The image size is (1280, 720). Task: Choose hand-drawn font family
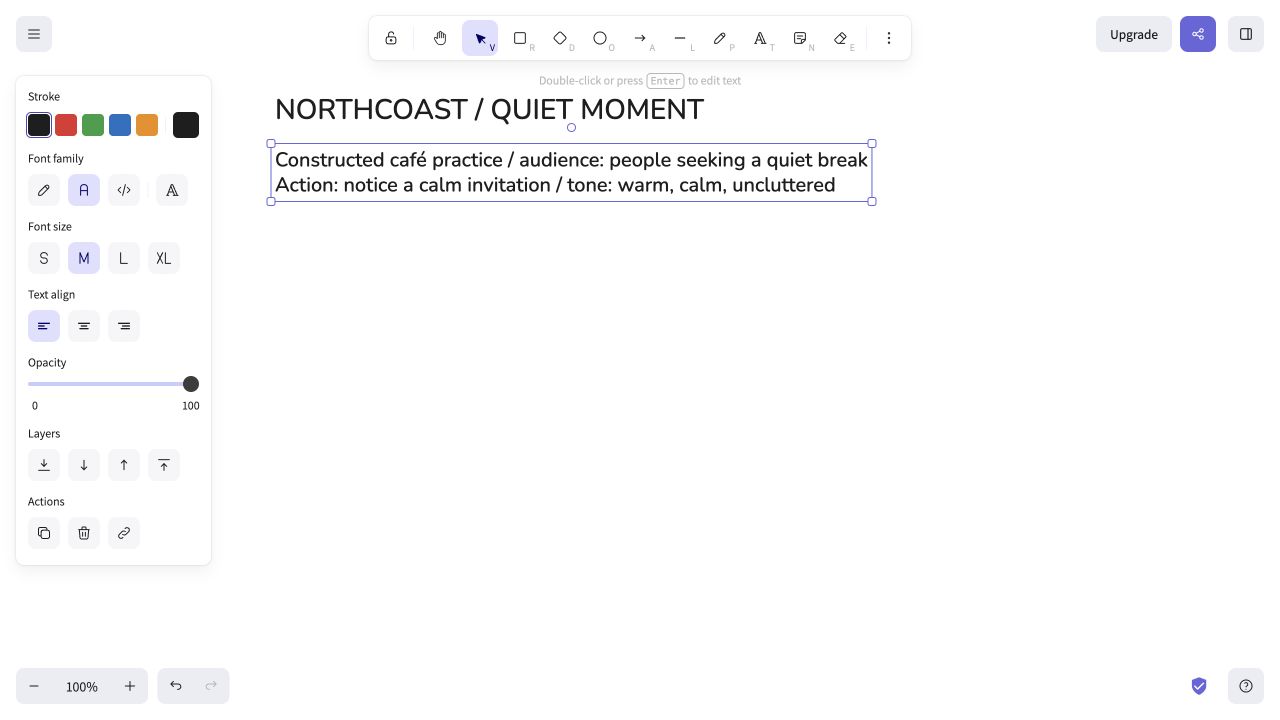[44, 190]
